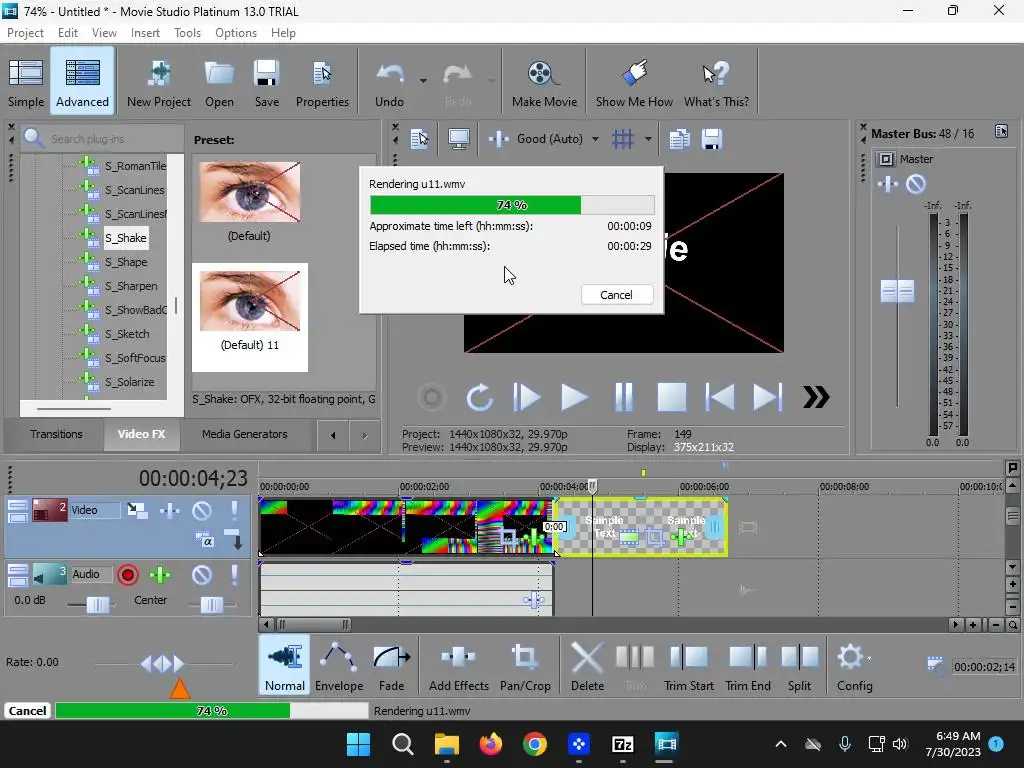
Task: Open Master bus FX icon
Action: [x=888, y=184]
